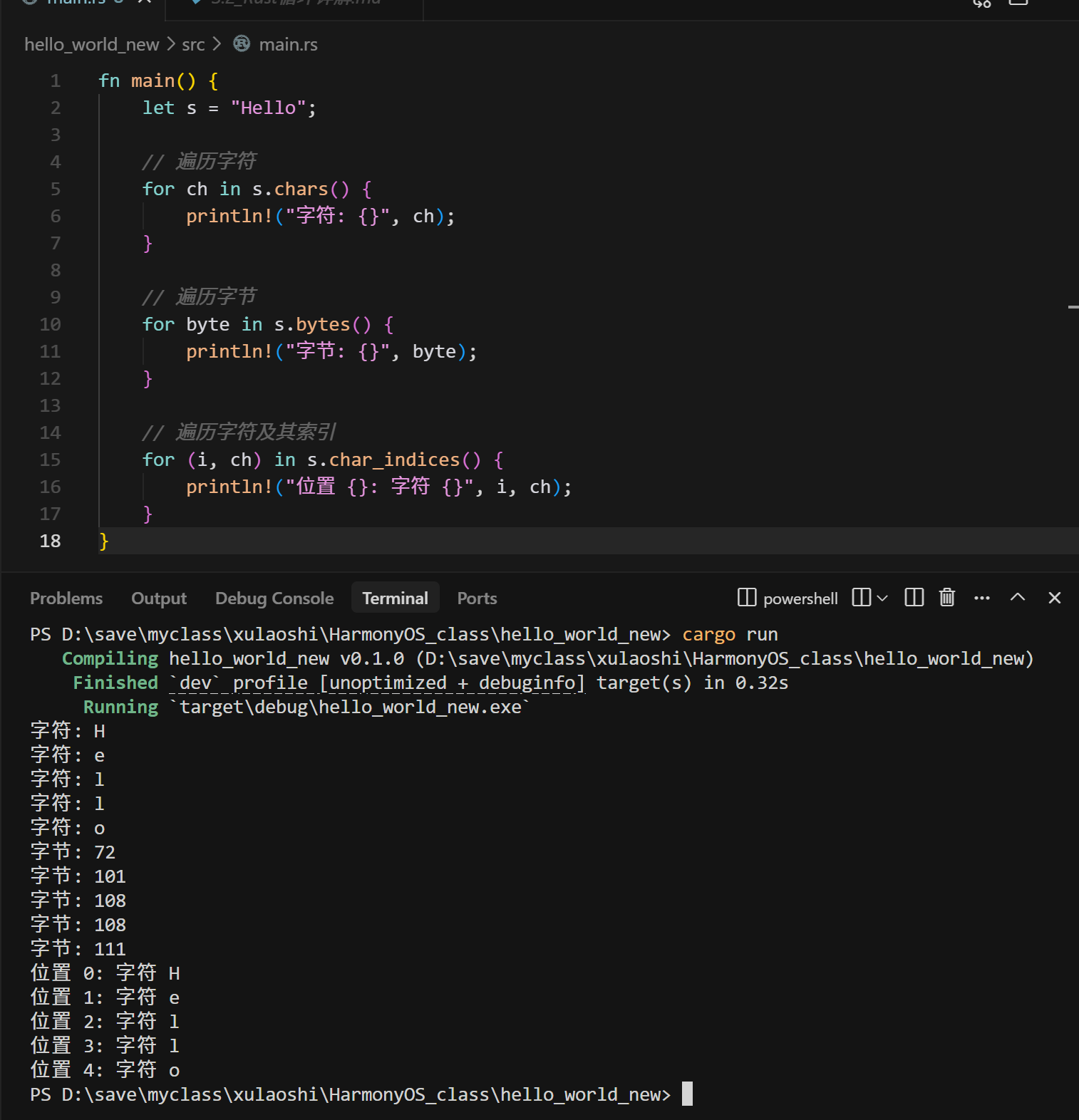Click terminal output line "字符: H"
Screen dimensions: 1079x1120
tap(68, 732)
